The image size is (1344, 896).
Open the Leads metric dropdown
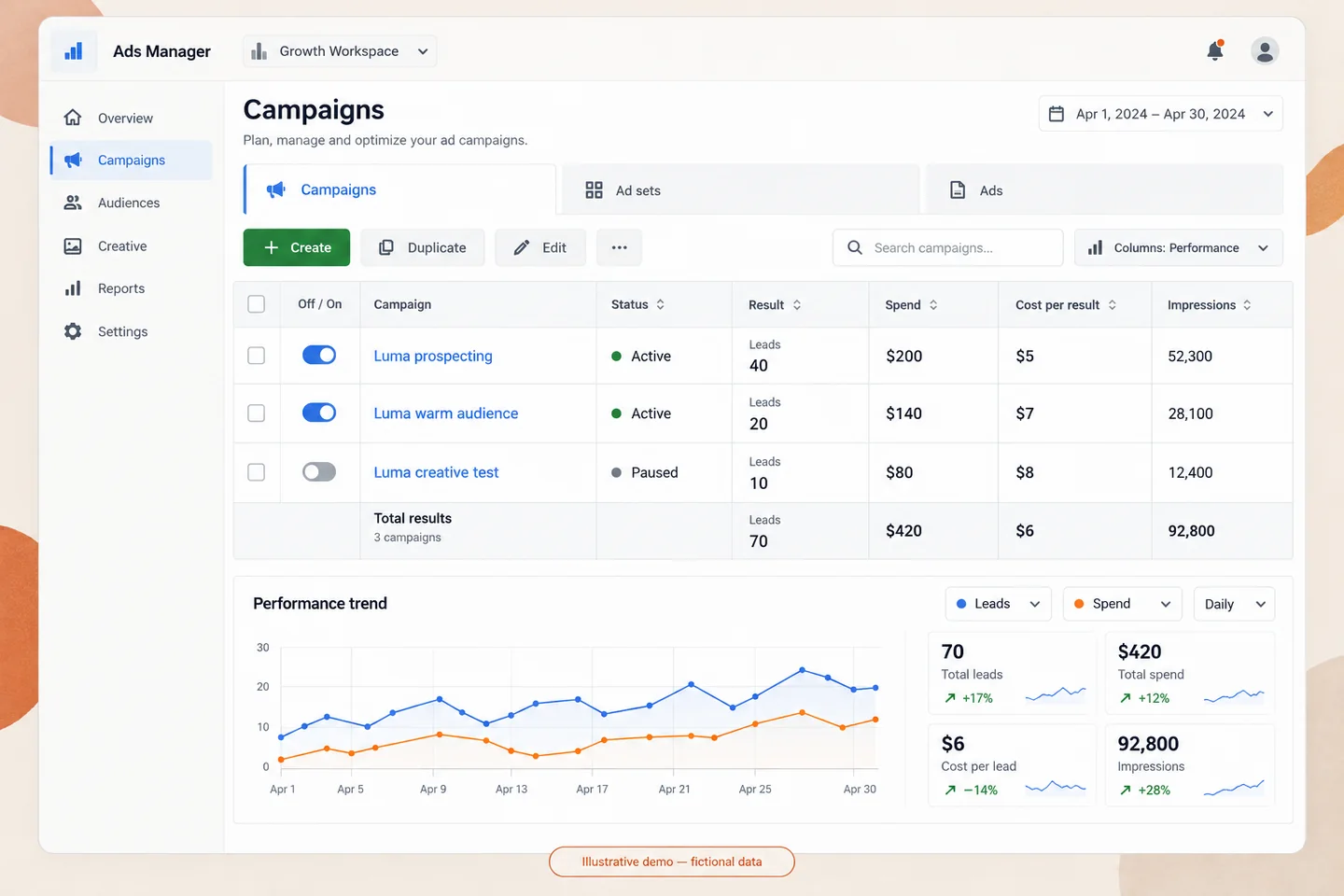(x=999, y=604)
